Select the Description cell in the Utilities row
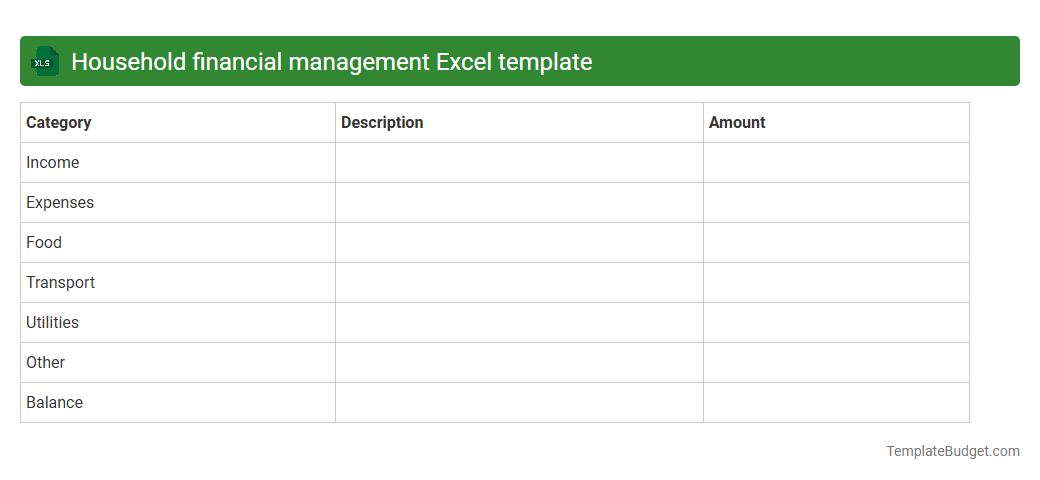Image resolution: width=1040 pixels, height=480 pixels. point(519,323)
